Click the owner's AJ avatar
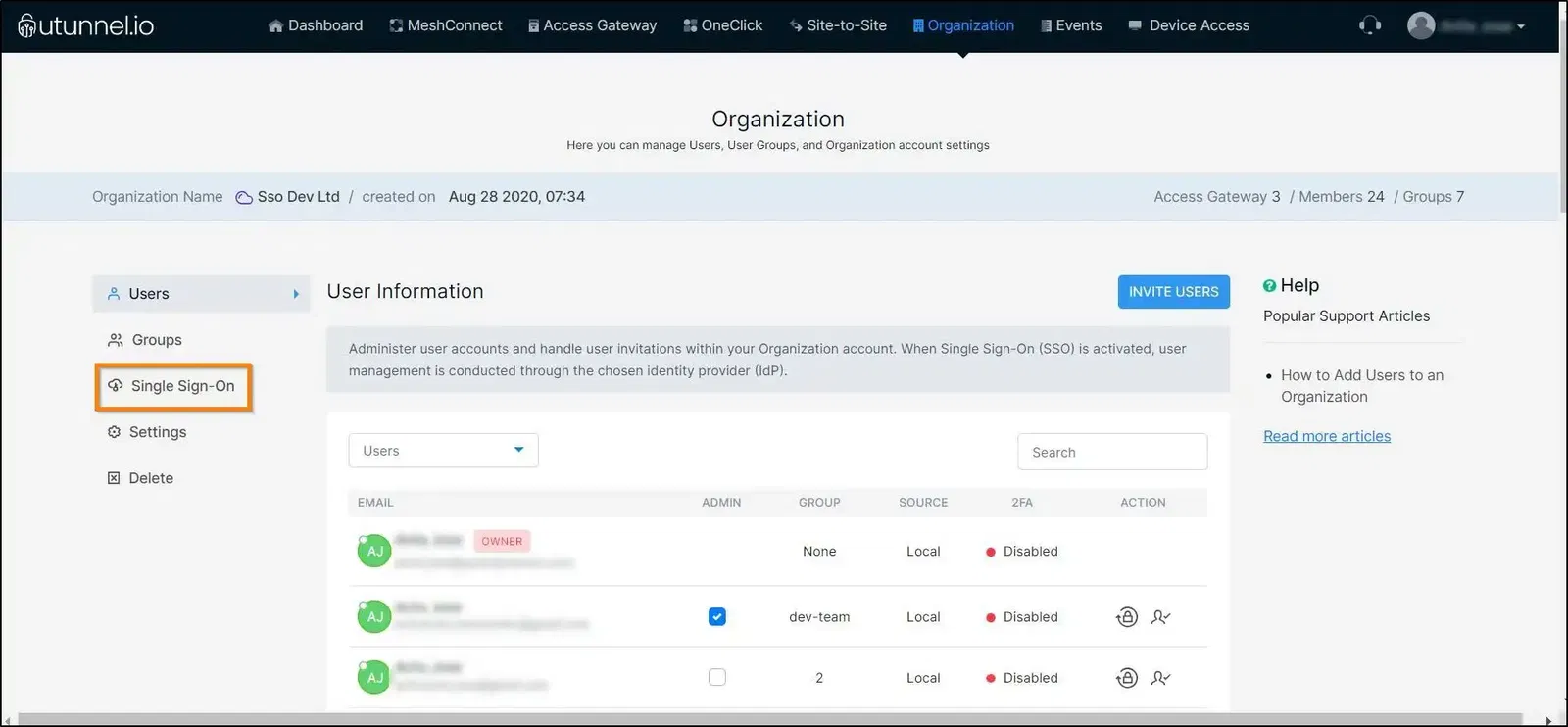The image size is (1568, 727). click(374, 552)
